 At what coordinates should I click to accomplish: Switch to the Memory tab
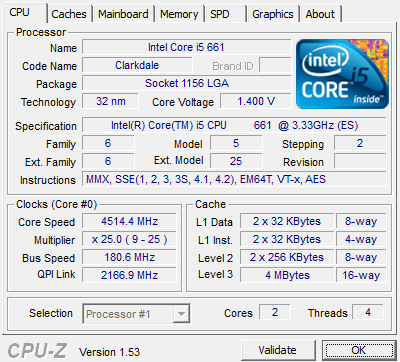click(179, 14)
